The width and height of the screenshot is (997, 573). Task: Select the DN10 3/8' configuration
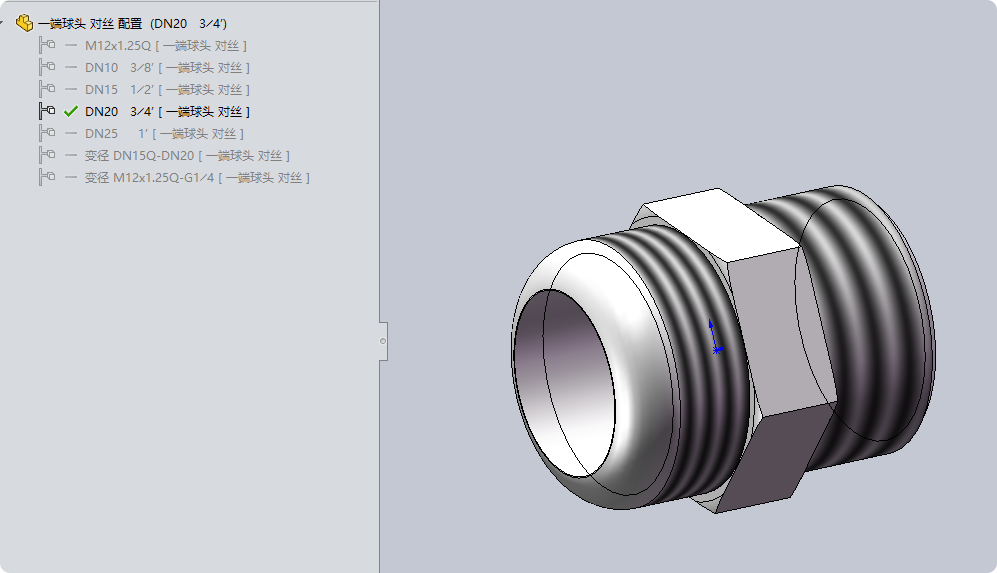[x=167, y=67]
